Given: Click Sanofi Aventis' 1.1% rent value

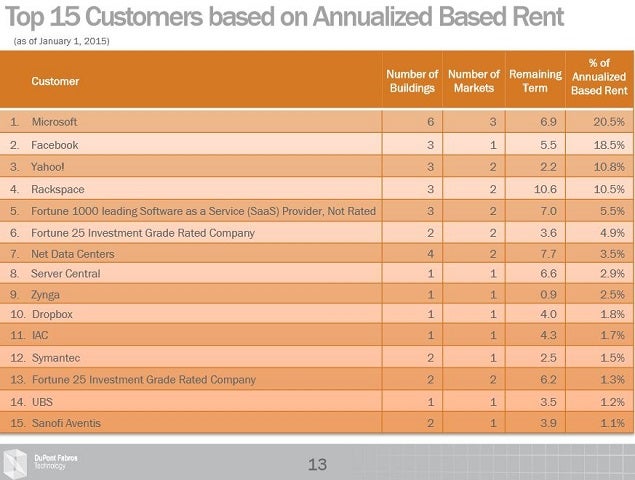Looking at the screenshot, I should [612, 423].
